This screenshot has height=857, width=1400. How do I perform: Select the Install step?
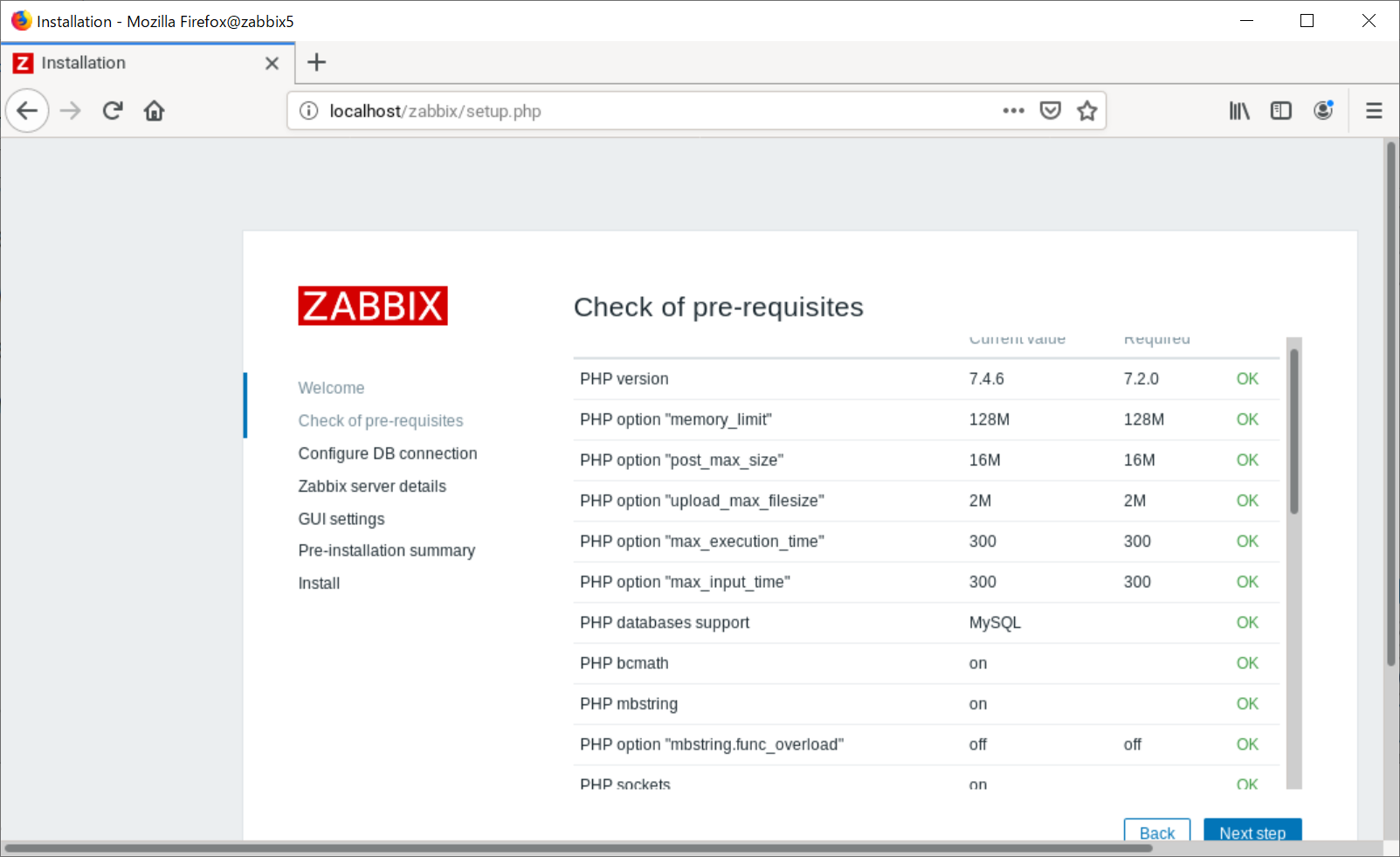[319, 584]
